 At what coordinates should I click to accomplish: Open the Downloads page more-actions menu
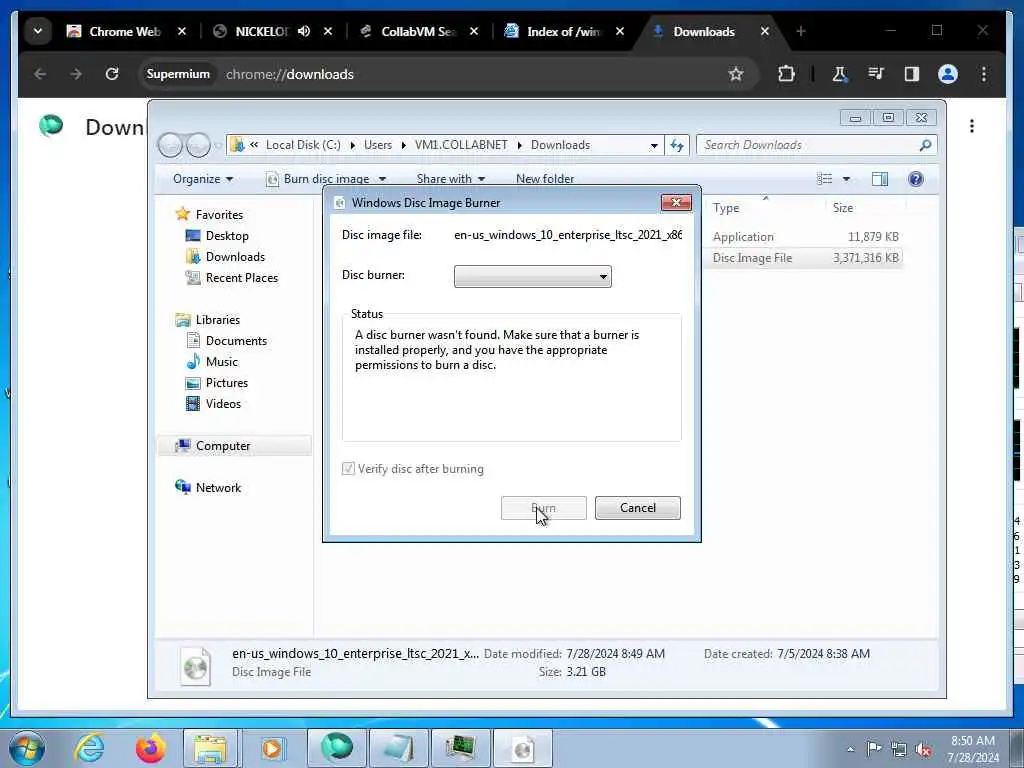pyautogui.click(x=972, y=126)
